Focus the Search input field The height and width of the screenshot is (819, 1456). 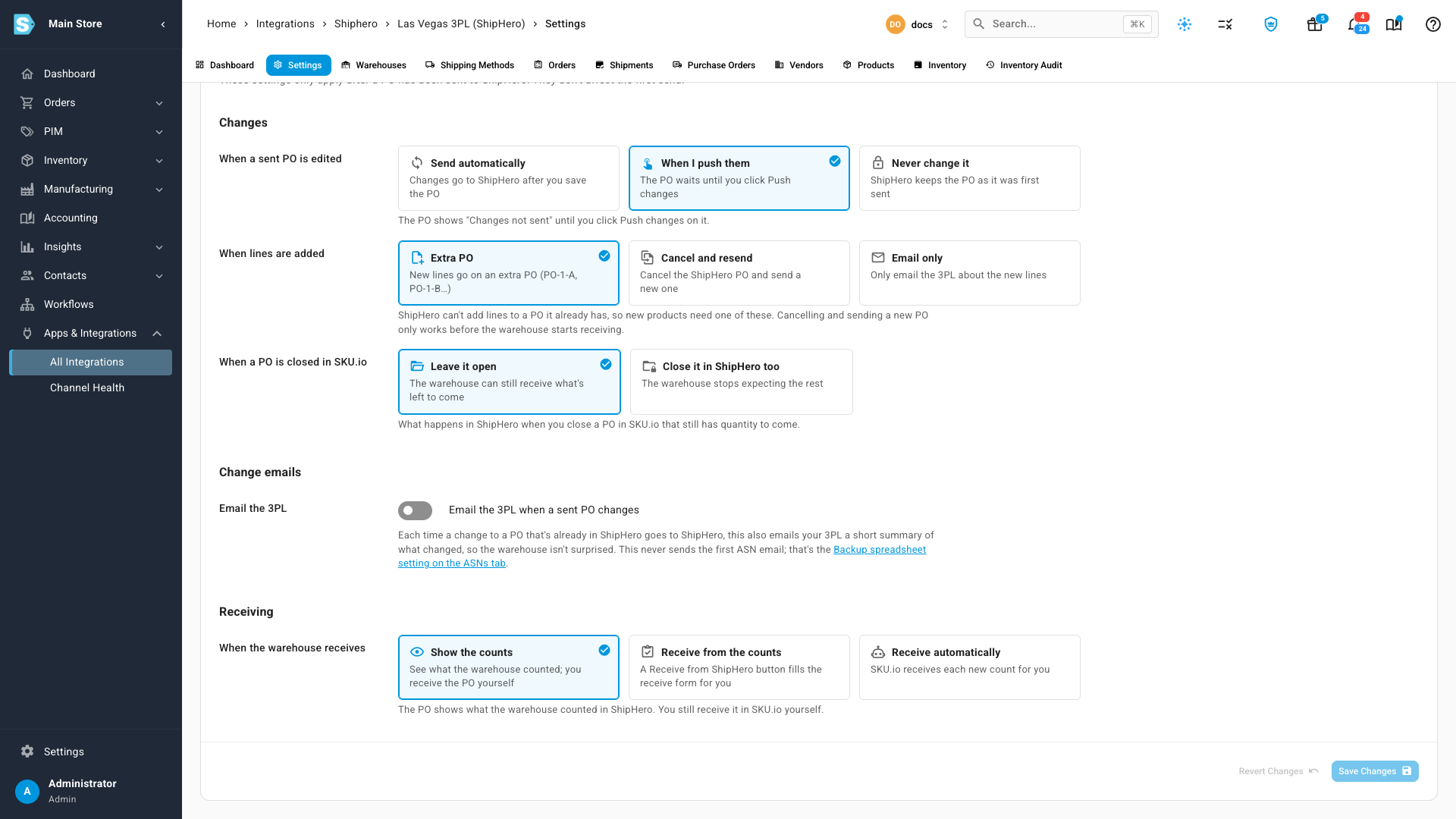coord(1061,24)
